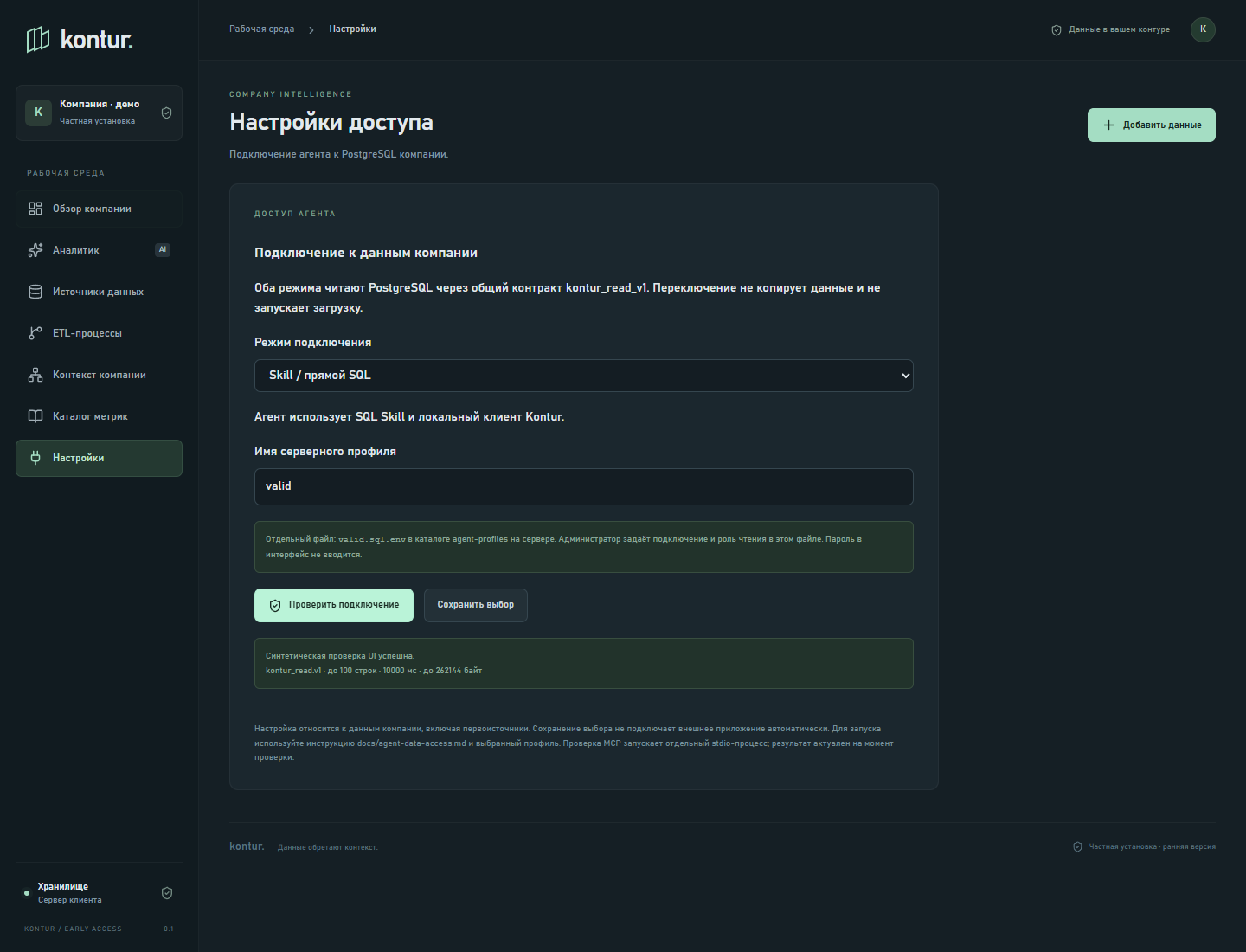Image resolution: width=1246 pixels, height=952 pixels.
Task: Click the AI badge next to Аналитик
Action: pyautogui.click(x=163, y=250)
